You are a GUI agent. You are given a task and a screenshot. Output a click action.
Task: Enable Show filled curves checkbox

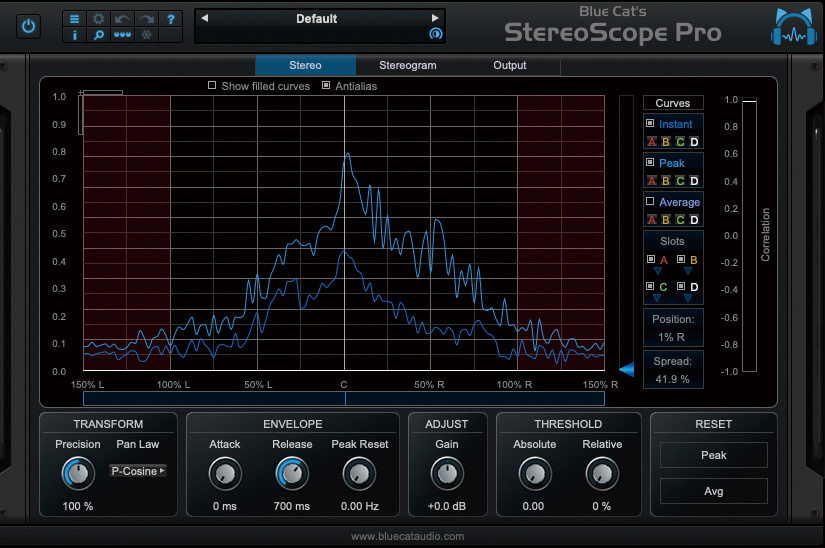tap(212, 85)
